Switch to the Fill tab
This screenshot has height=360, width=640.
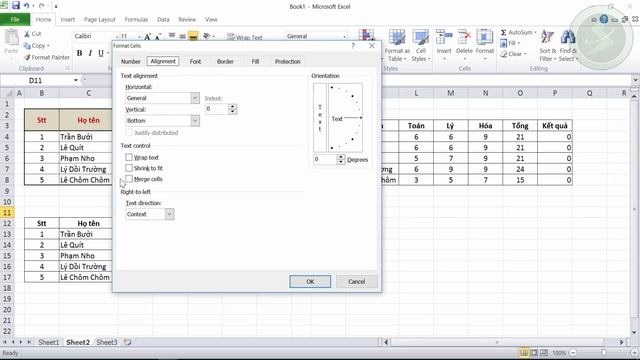[x=255, y=61]
